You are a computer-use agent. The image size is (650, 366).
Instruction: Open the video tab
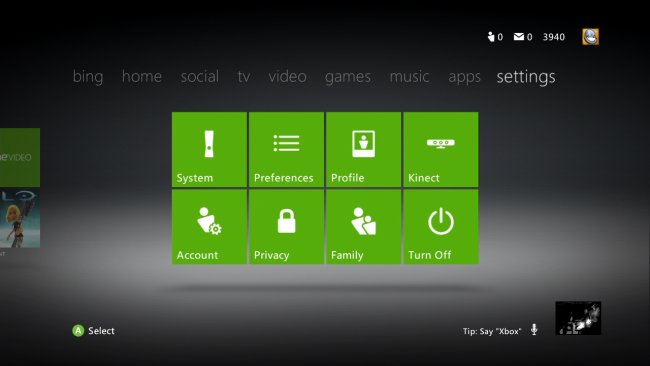coord(287,76)
